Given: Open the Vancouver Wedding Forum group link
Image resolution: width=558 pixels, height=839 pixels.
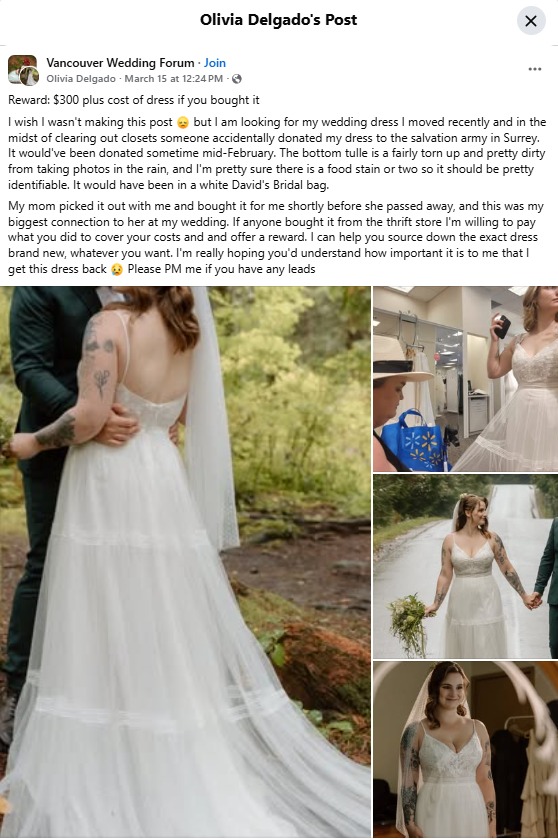Looking at the screenshot, I should click(120, 63).
